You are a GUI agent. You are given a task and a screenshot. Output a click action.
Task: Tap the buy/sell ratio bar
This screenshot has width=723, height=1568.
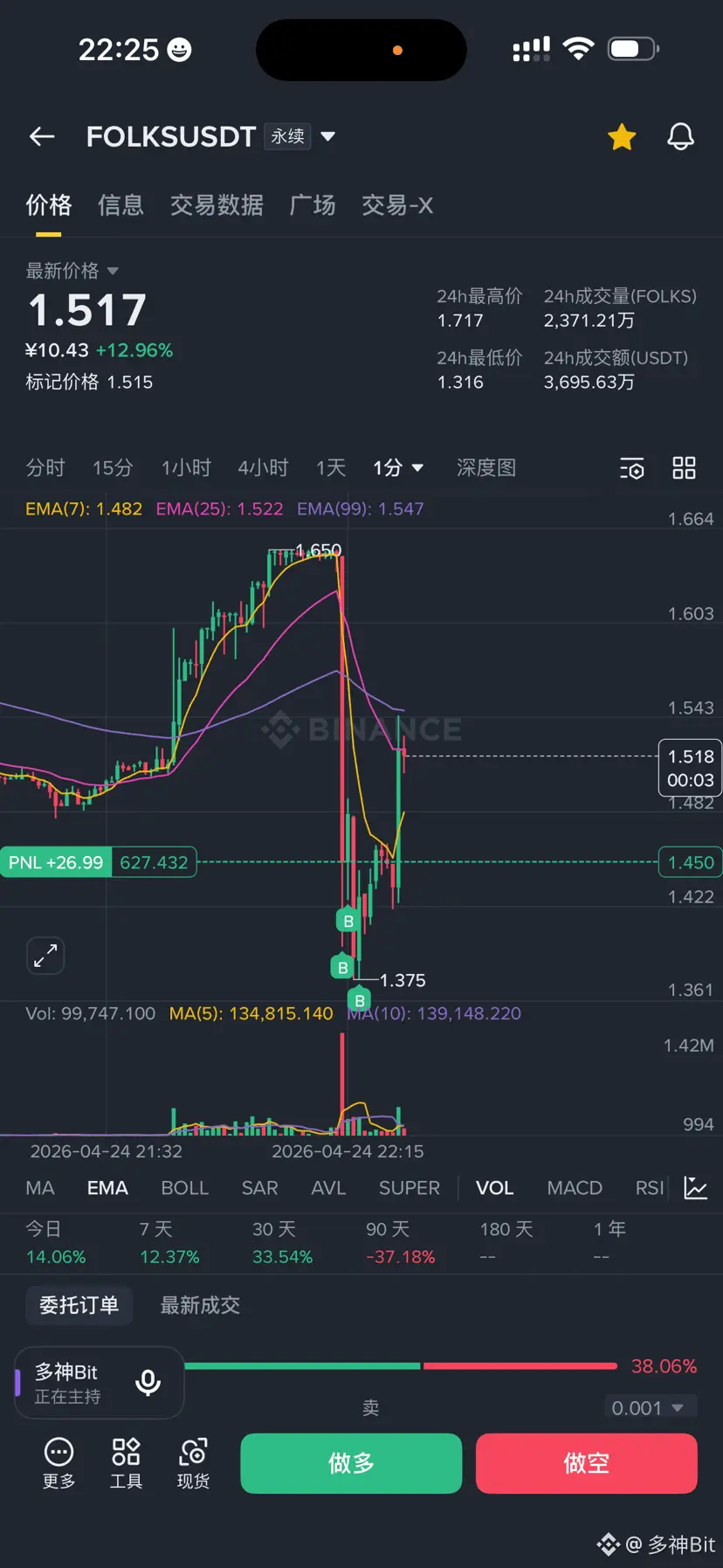coord(401,1366)
